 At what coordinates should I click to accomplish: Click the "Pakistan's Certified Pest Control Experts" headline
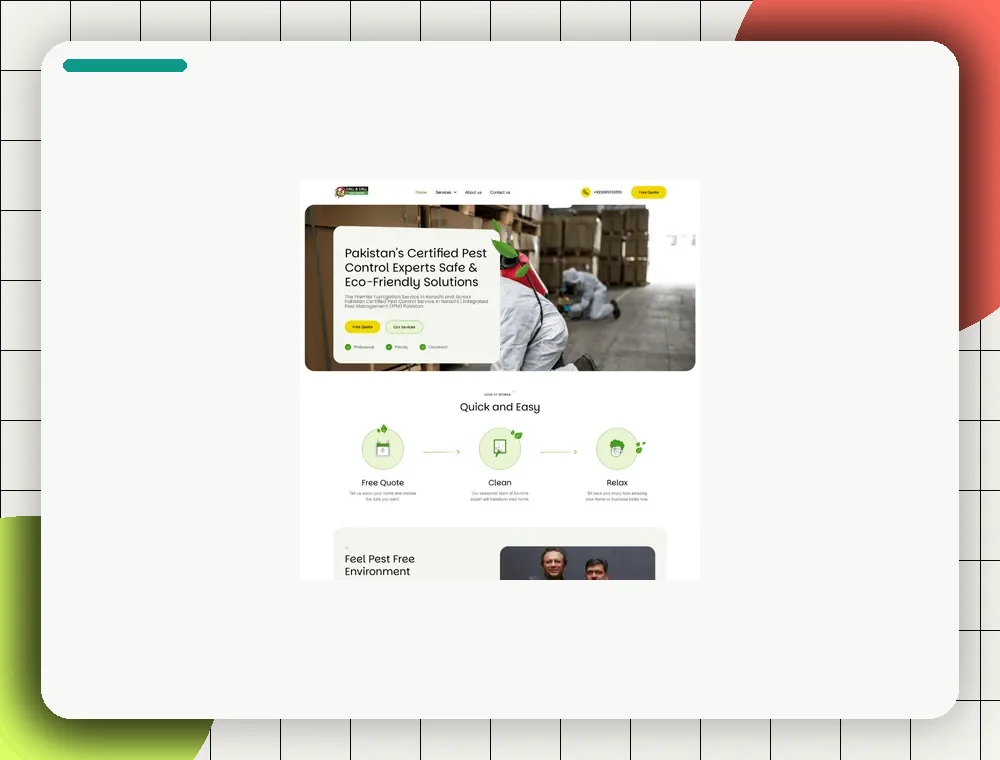416,267
